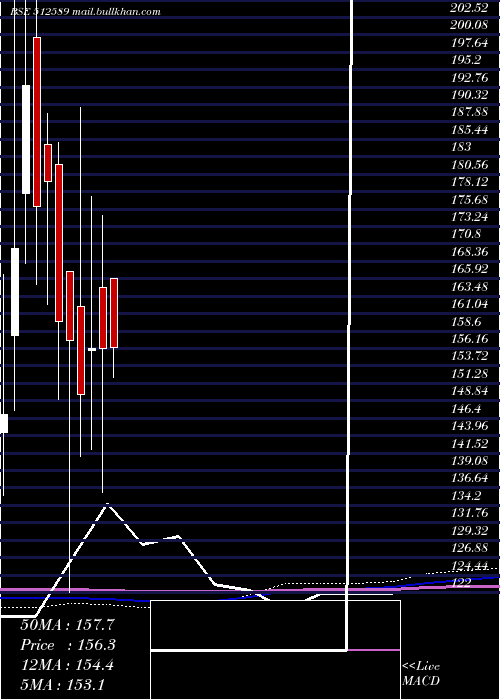Click the 146.4 price label
This screenshot has height=700, width=500.
tap(466, 408)
